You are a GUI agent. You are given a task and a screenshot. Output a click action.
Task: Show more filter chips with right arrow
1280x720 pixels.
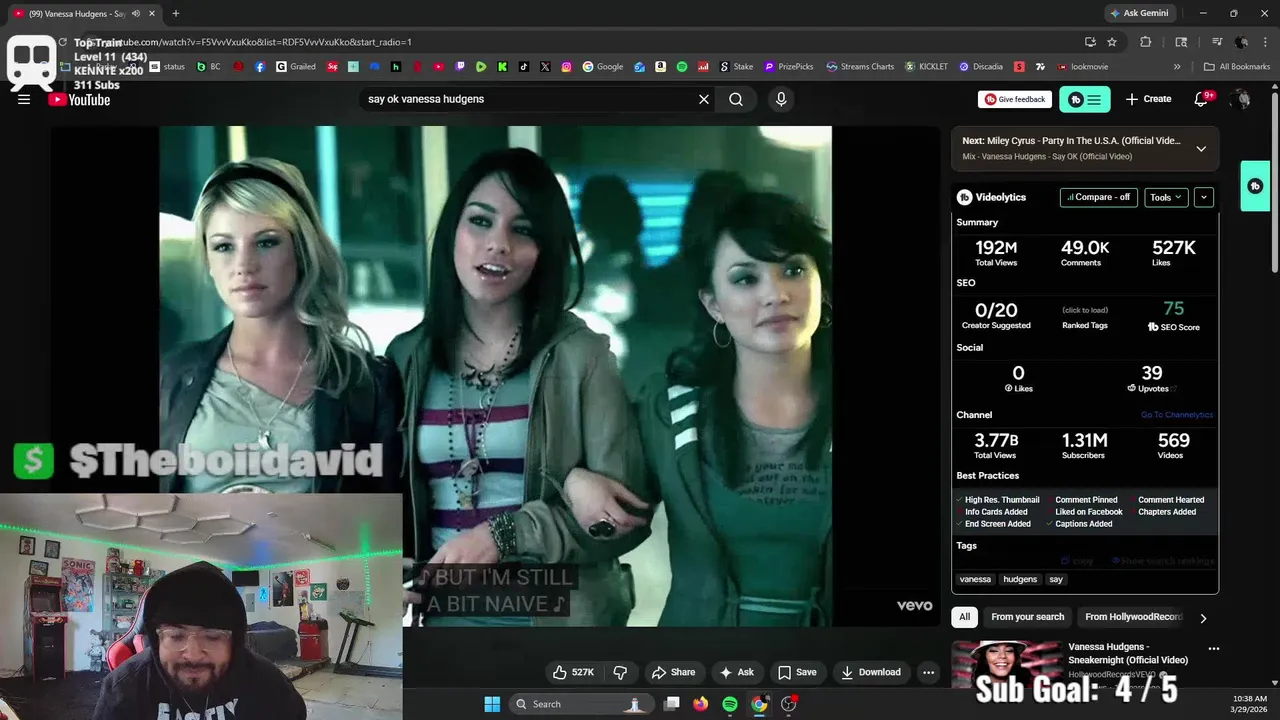tap(1203, 618)
